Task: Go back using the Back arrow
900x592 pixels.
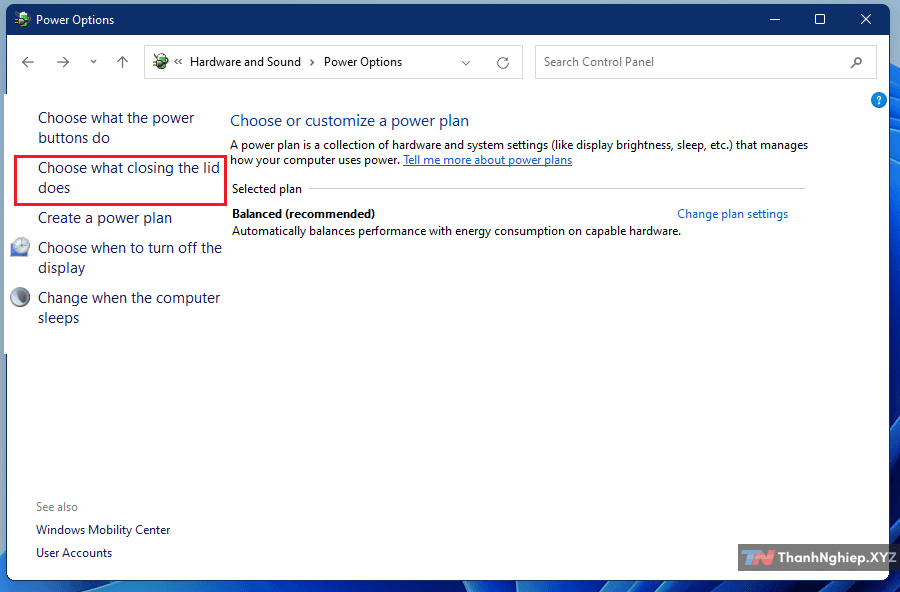Action: pyautogui.click(x=28, y=62)
